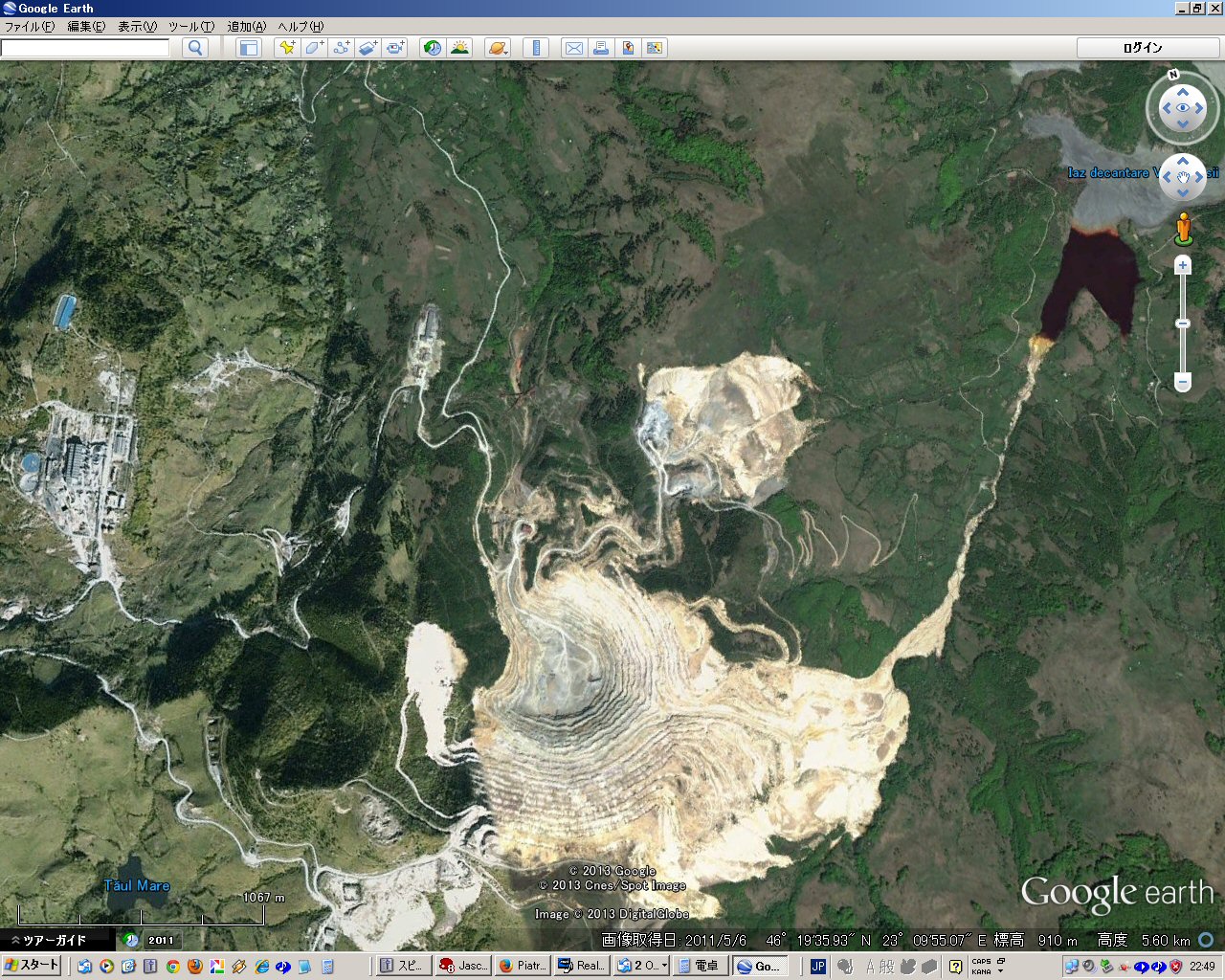
Task: Click the Record a Tour icon
Action: [x=395, y=48]
